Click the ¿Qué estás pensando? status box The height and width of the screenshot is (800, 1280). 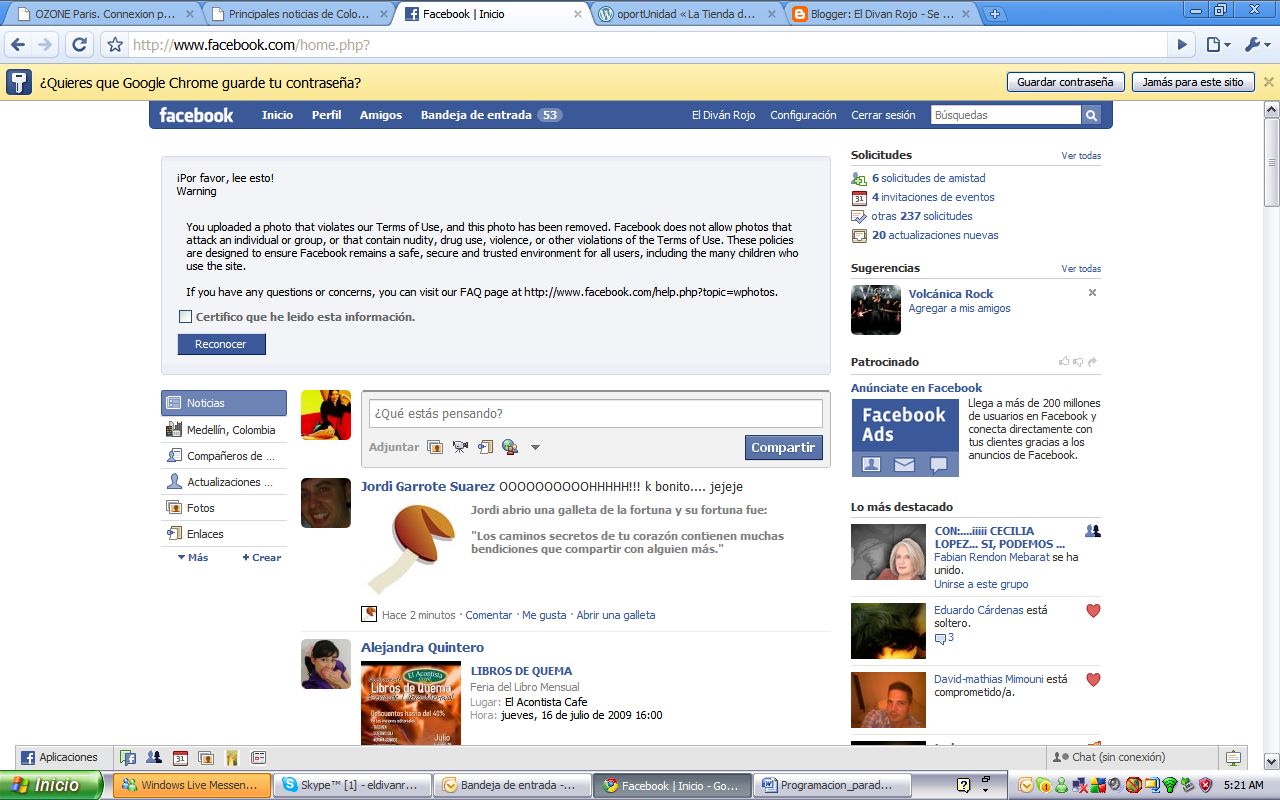coord(596,414)
